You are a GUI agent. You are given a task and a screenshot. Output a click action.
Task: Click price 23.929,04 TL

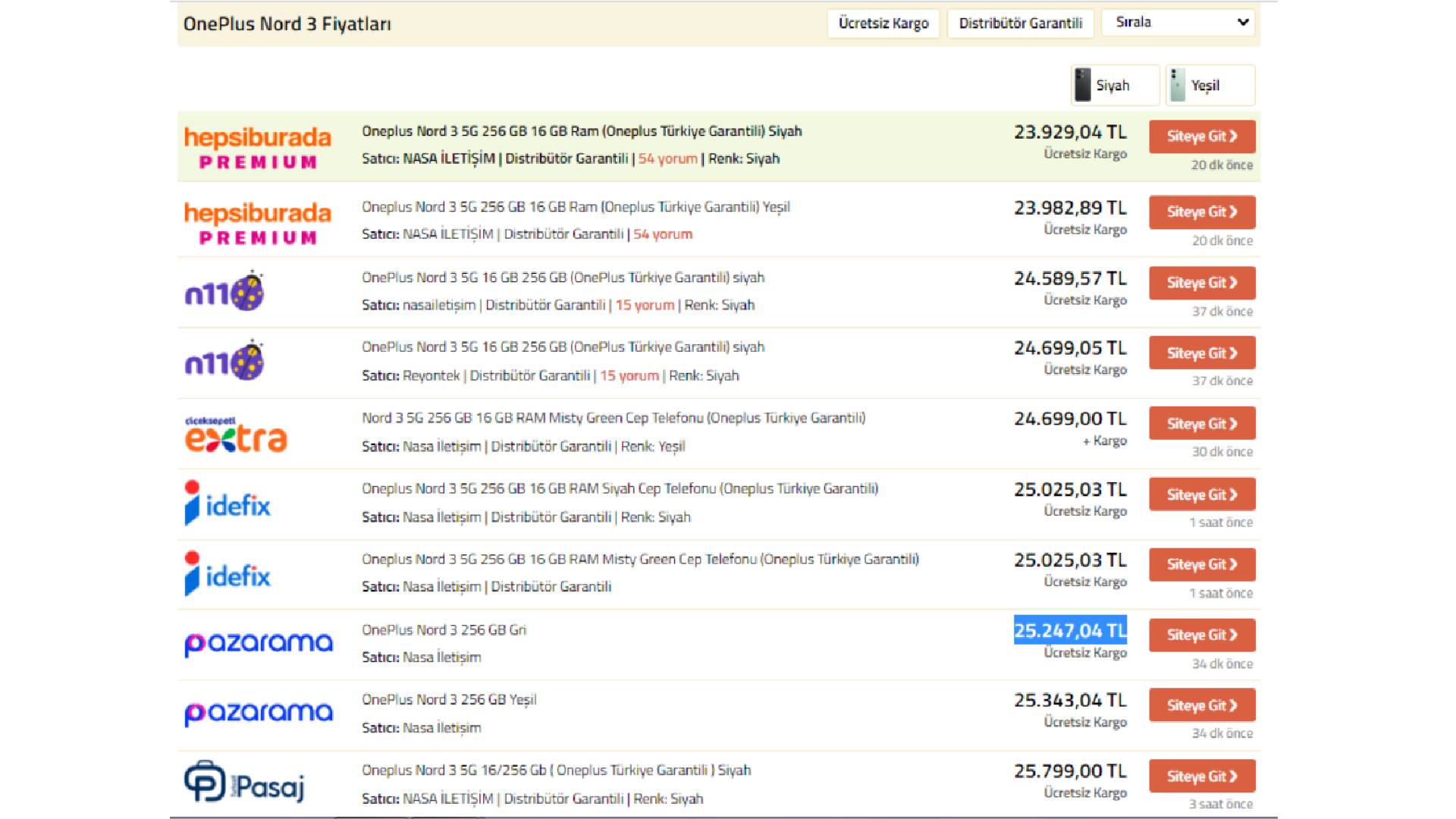tap(1070, 132)
